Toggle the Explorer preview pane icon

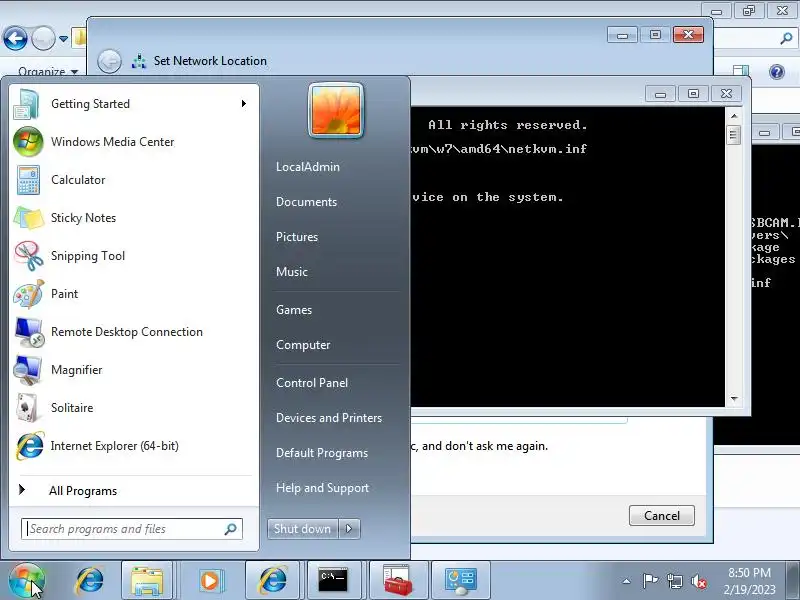point(740,71)
